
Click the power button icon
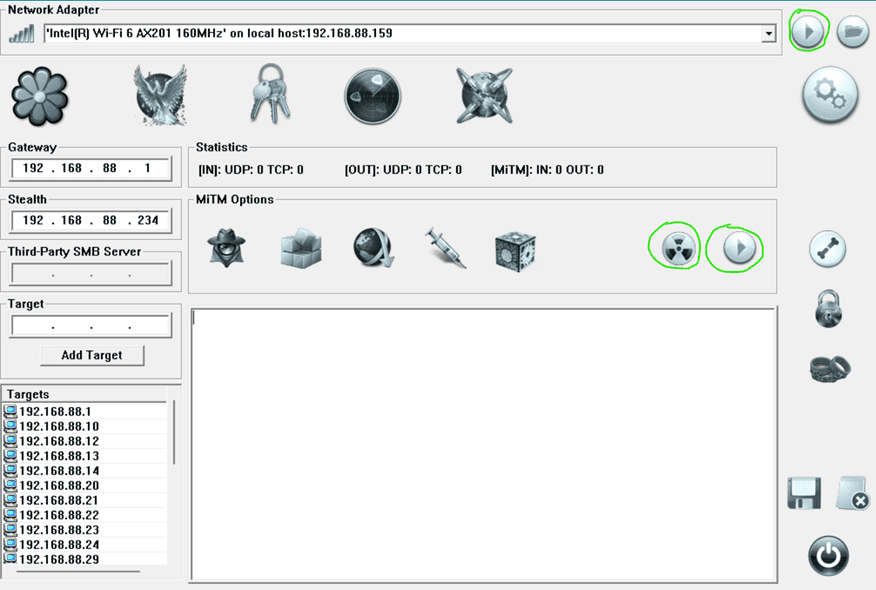point(829,556)
